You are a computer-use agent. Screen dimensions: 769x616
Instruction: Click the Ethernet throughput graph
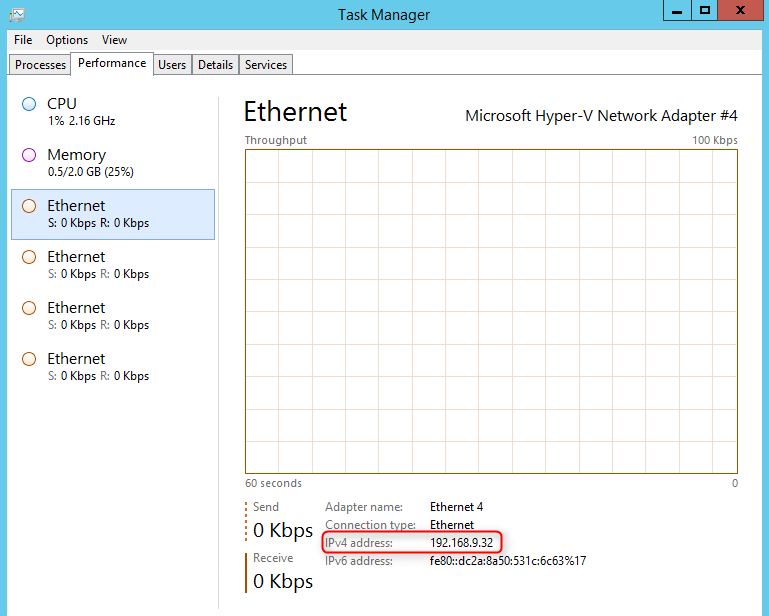coord(491,311)
